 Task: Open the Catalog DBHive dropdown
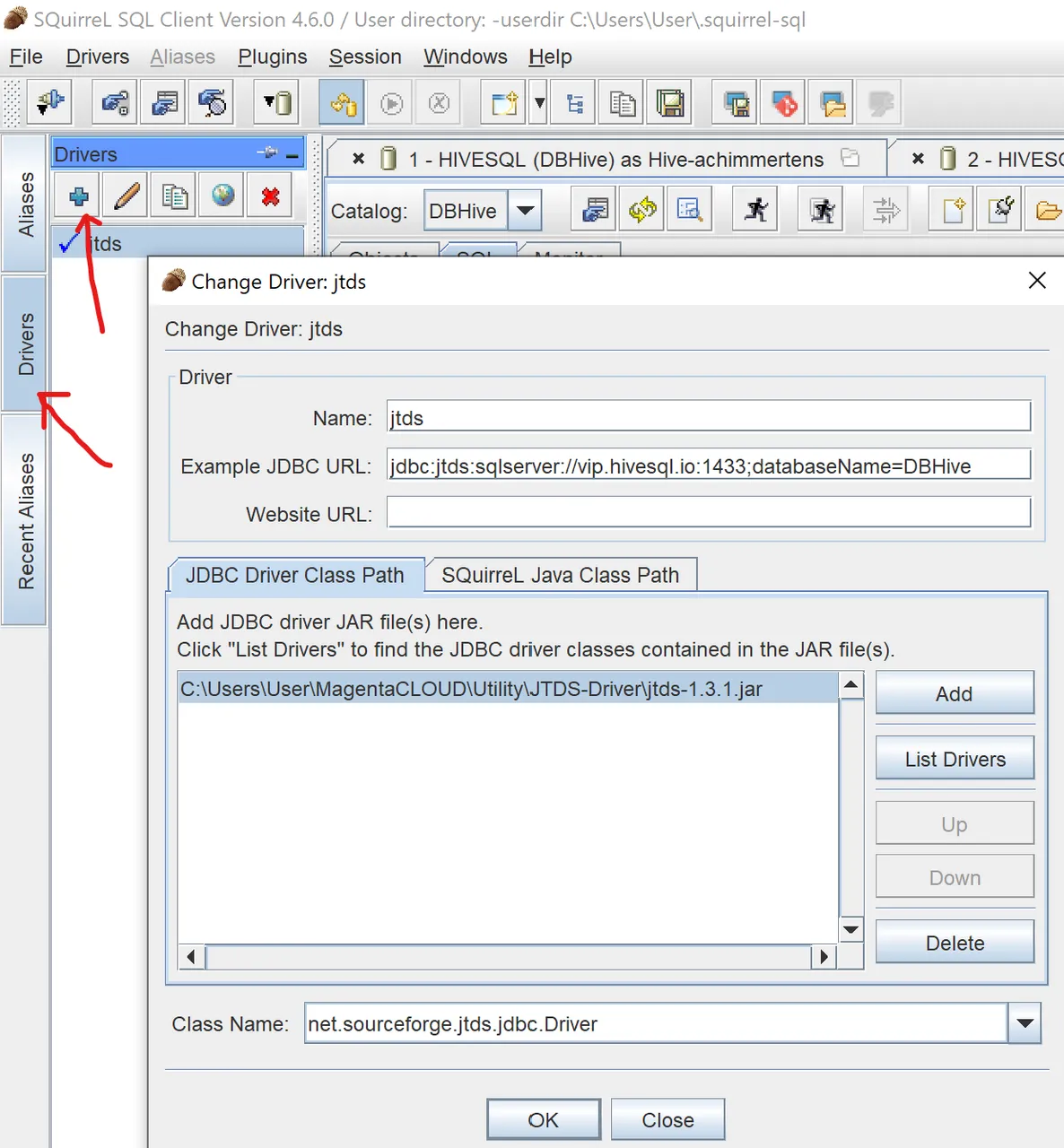(x=525, y=211)
